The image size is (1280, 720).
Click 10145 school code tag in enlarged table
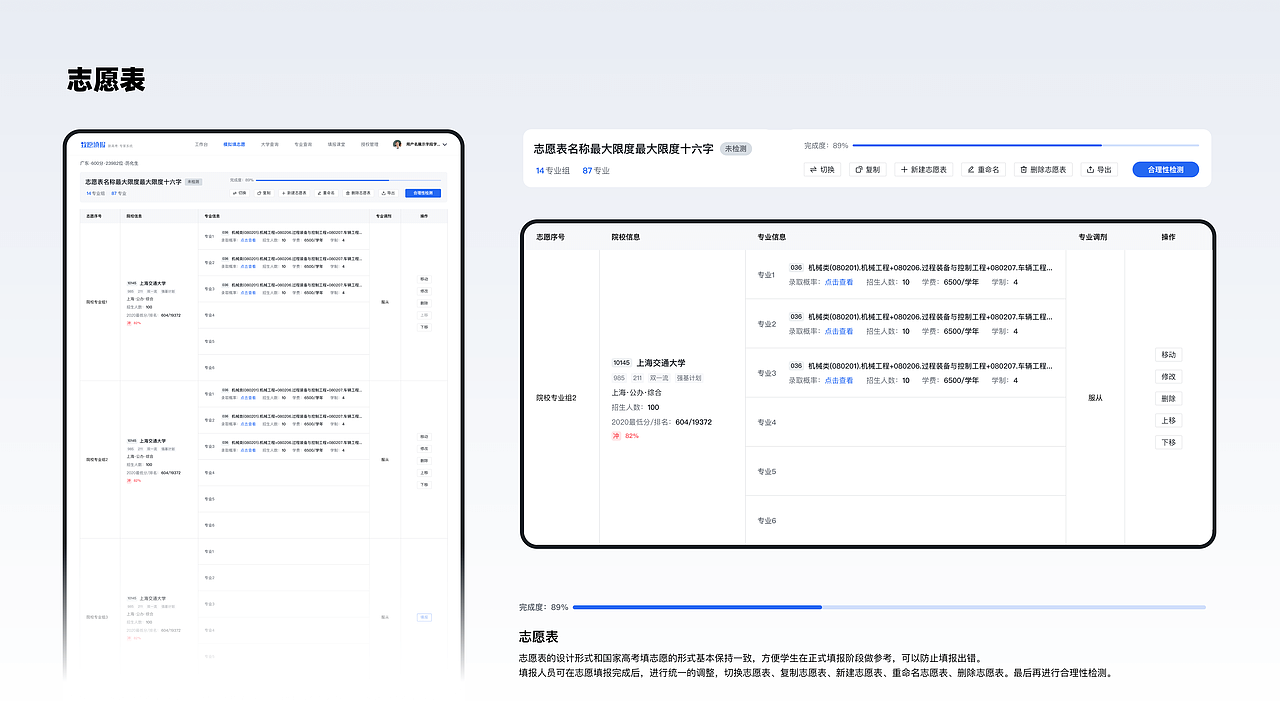[621, 363]
